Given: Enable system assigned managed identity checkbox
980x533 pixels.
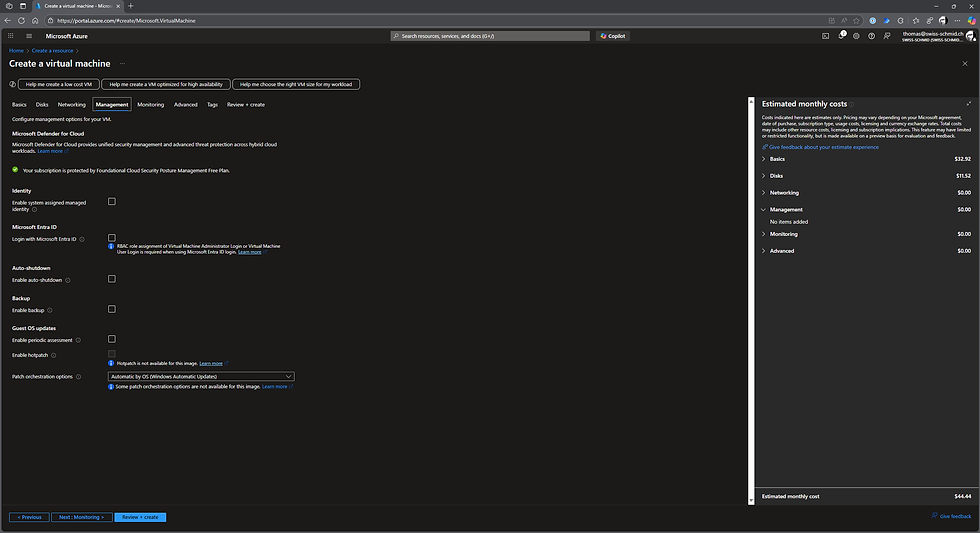Looking at the screenshot, I should pos(112,202).
